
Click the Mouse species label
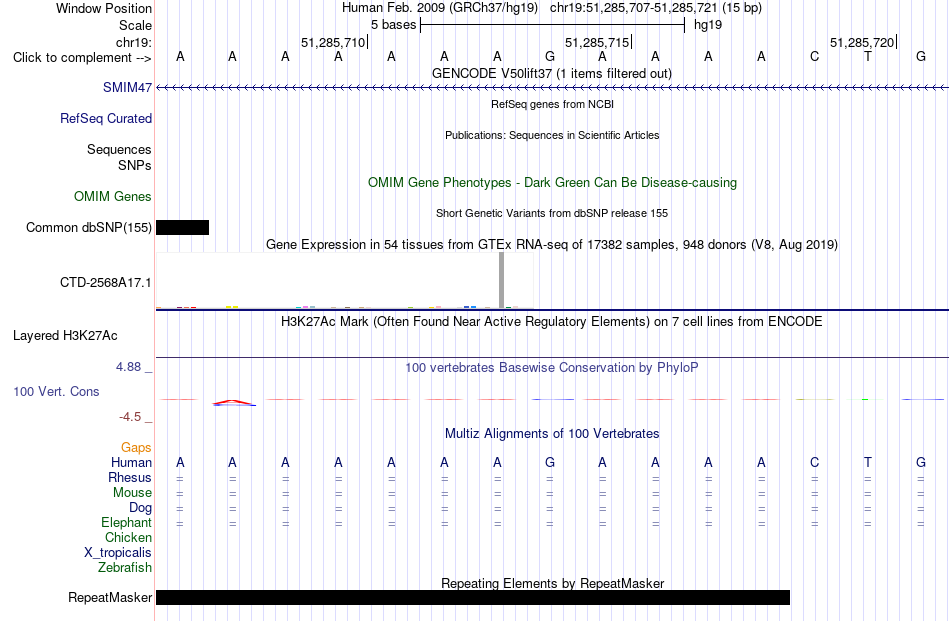[x=132, y=493]
